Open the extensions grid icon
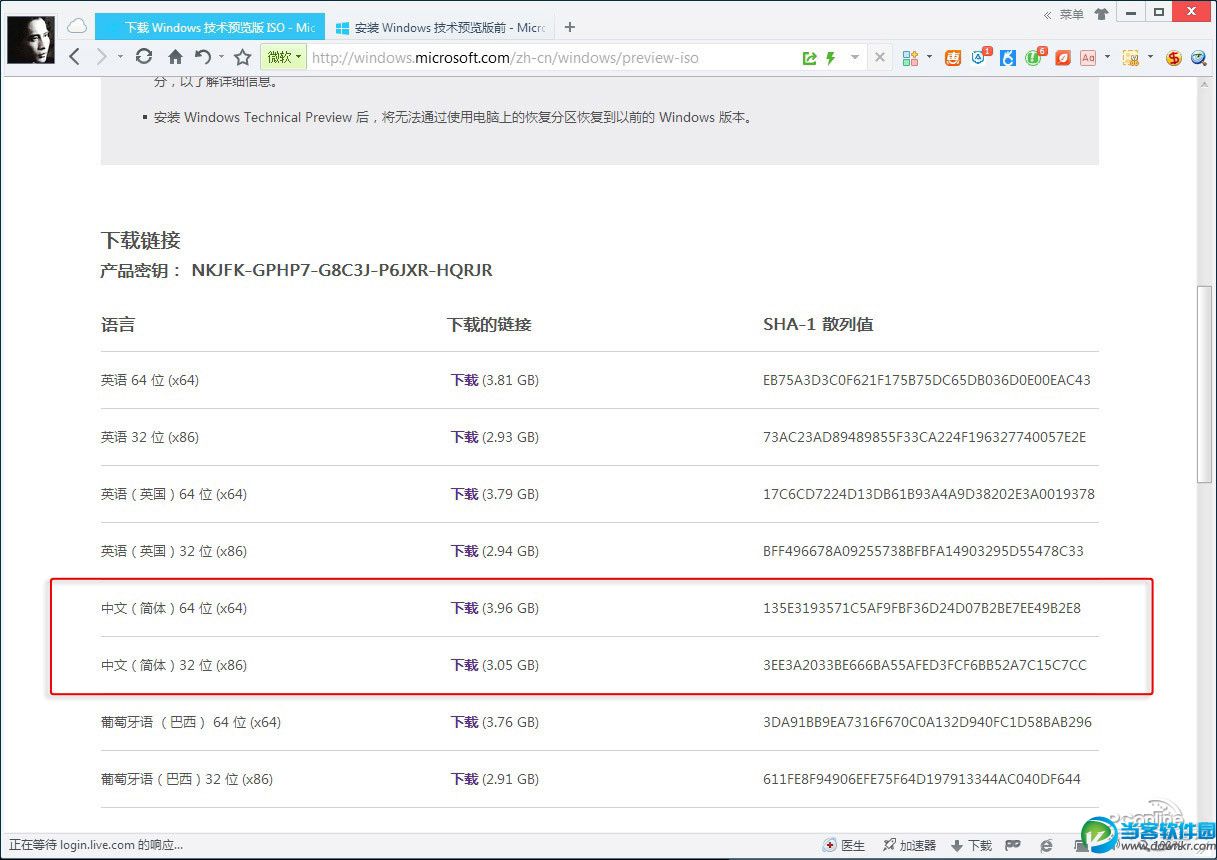 (910, 58)
